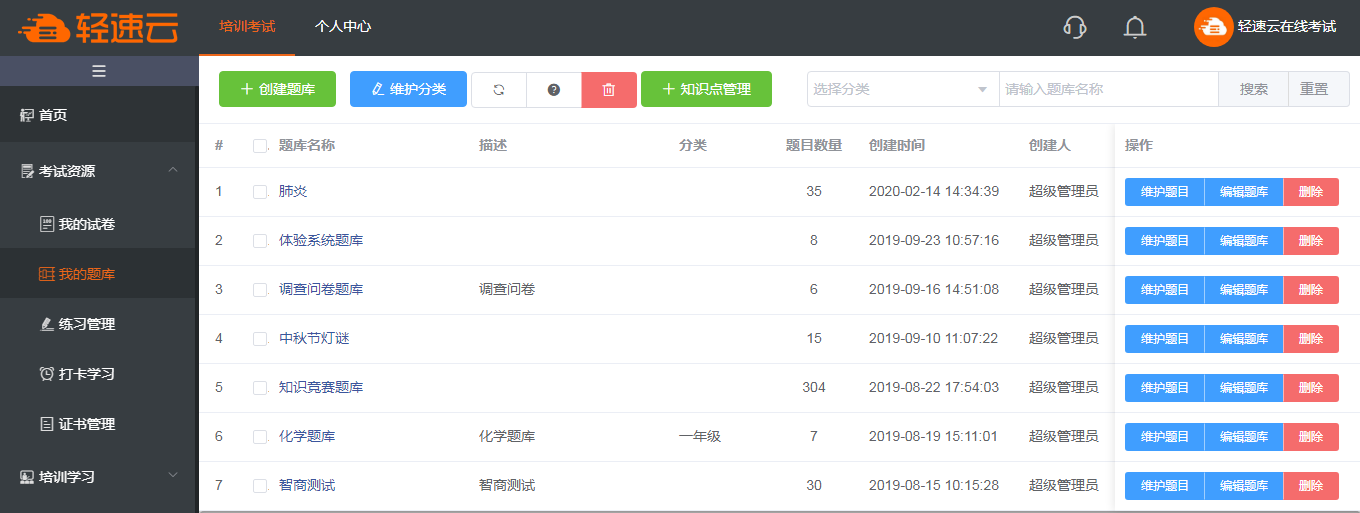
Task: Open the 智商测试 name link
Action: [307, 486]
